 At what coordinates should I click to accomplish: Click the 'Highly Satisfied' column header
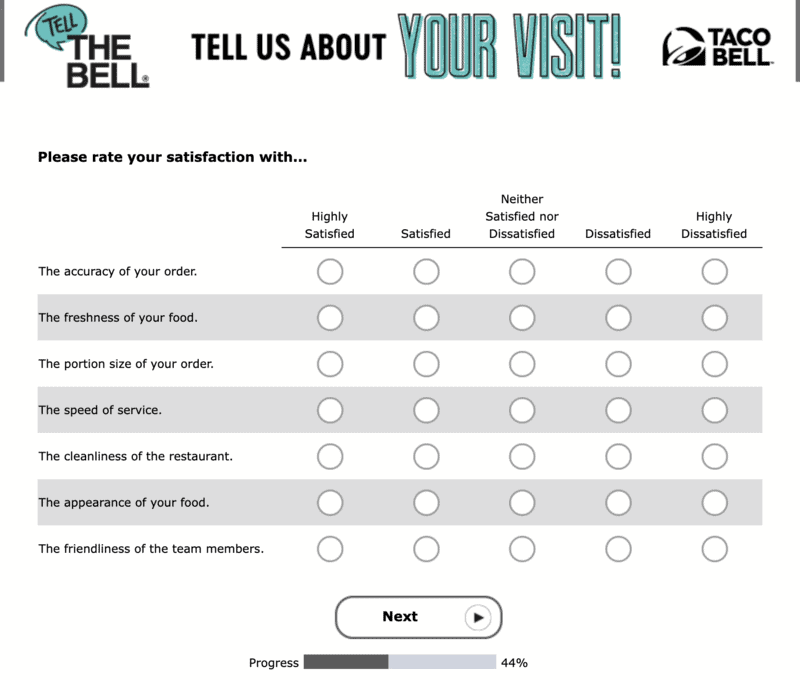(330, 225)
